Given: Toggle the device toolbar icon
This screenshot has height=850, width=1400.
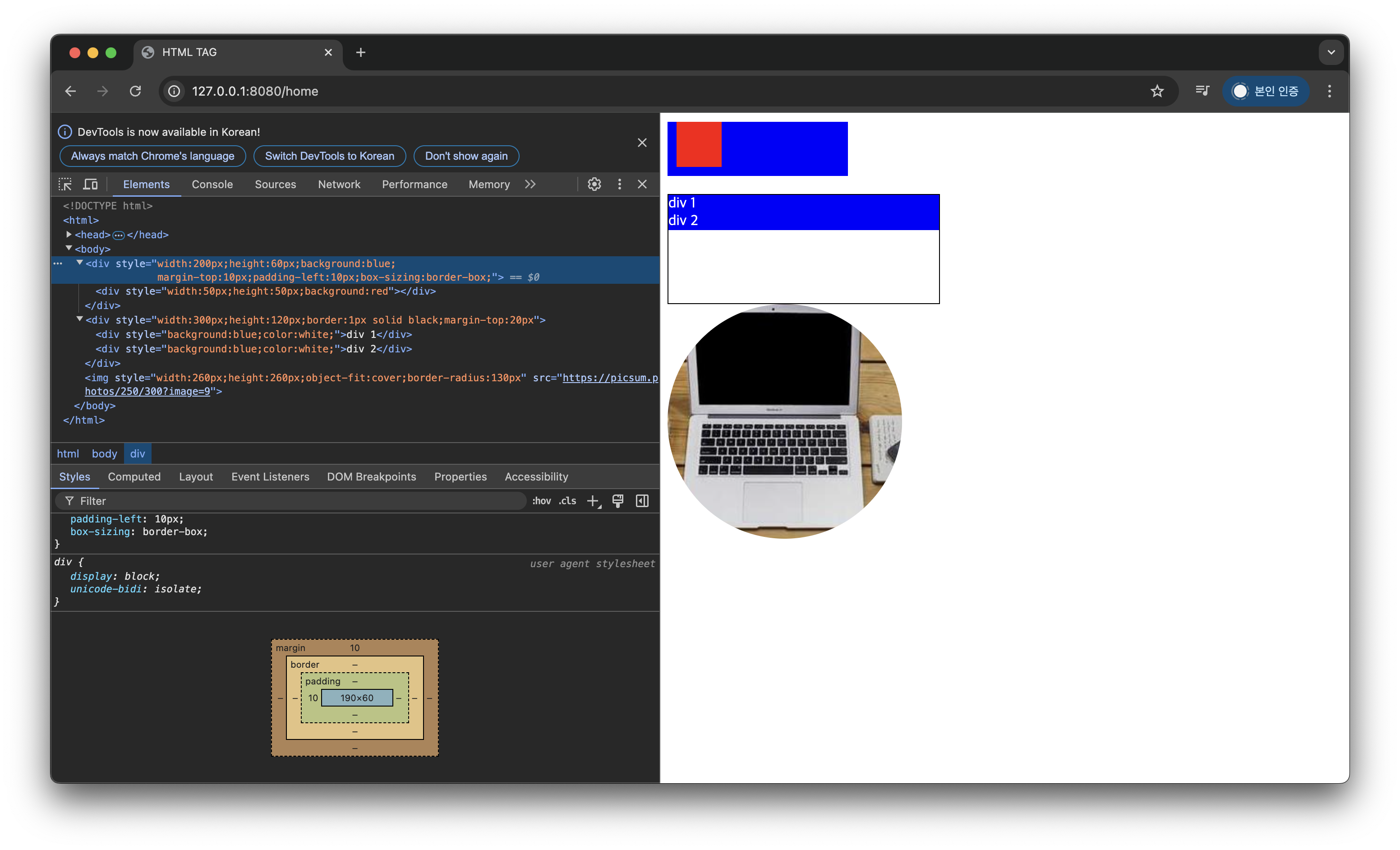Looking at the screenshot, I should coord(90,184).
